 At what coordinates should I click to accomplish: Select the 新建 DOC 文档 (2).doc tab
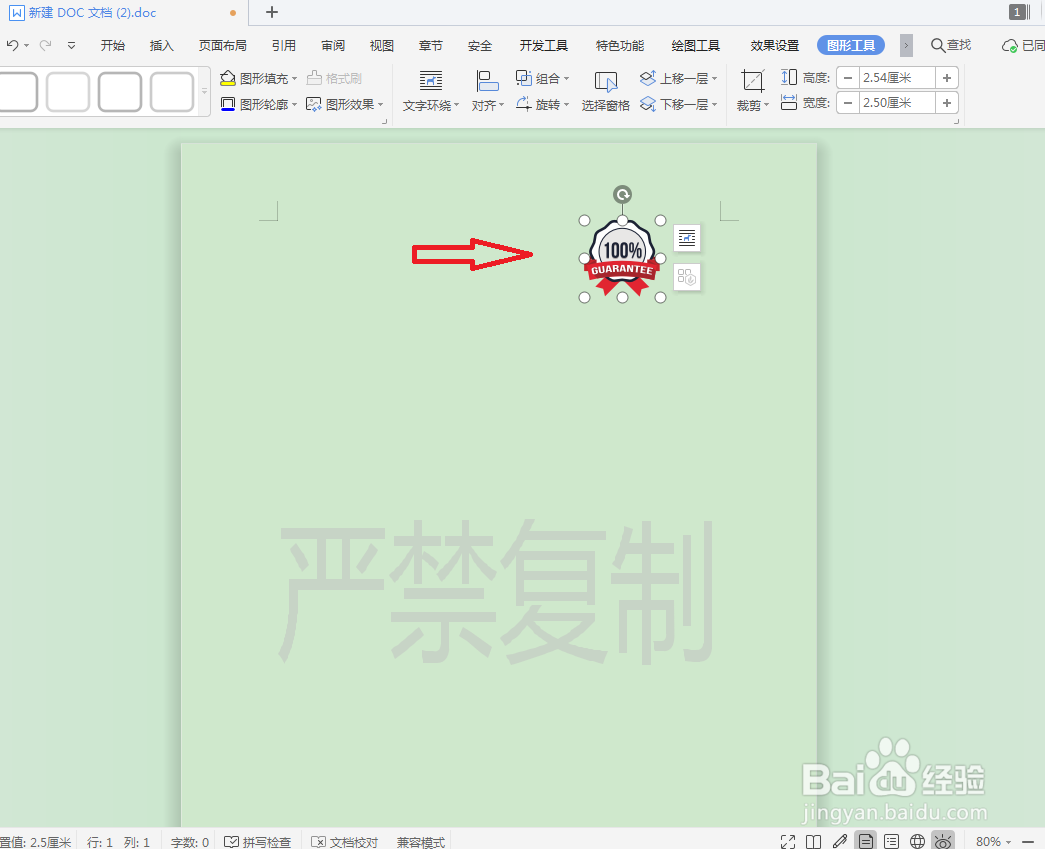(92, 13)
